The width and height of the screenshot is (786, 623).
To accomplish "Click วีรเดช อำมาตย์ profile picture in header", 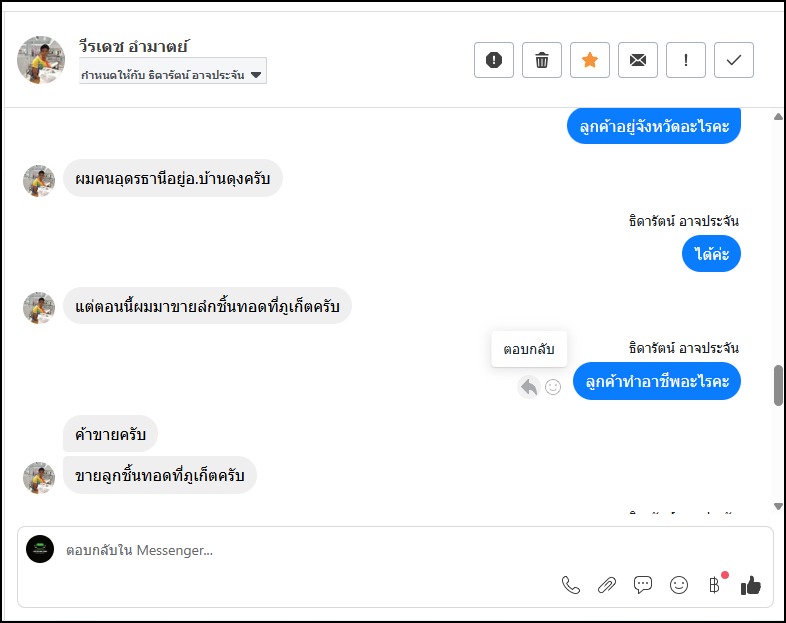I will tap(41, 60).
